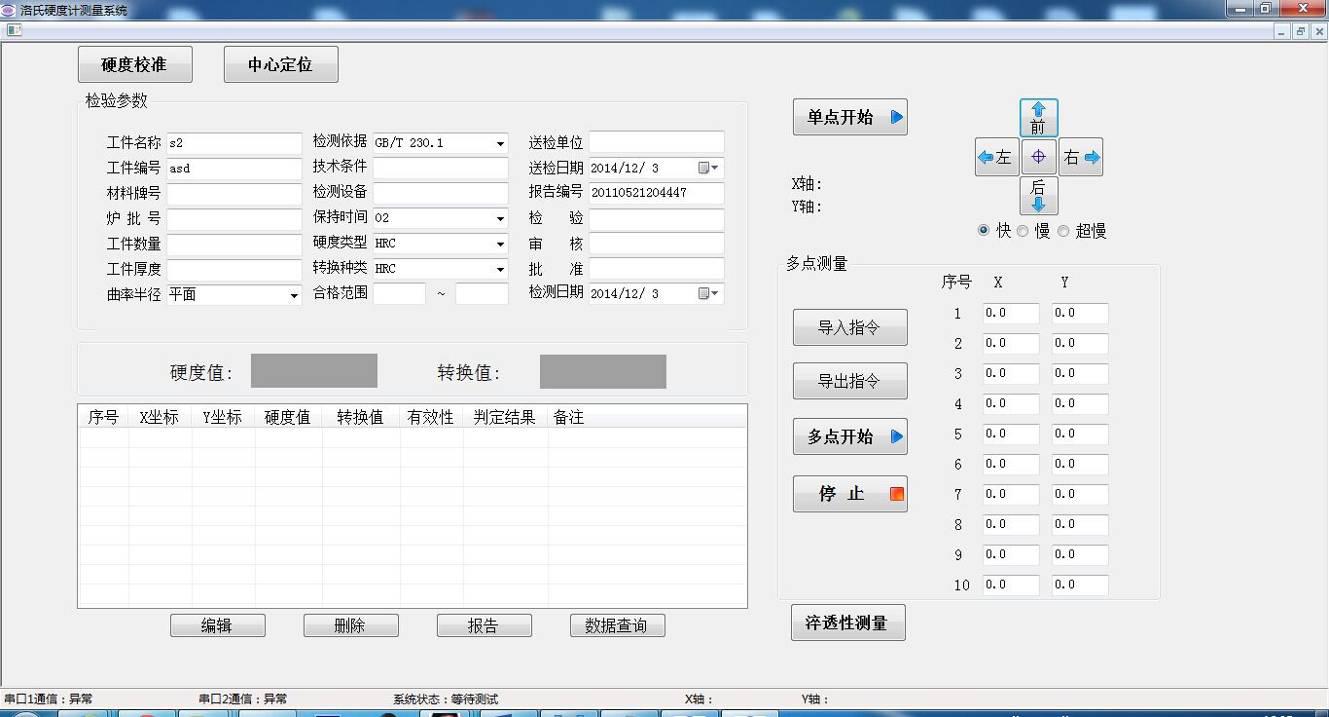Click the 中心定位 button

pos(280,65)
